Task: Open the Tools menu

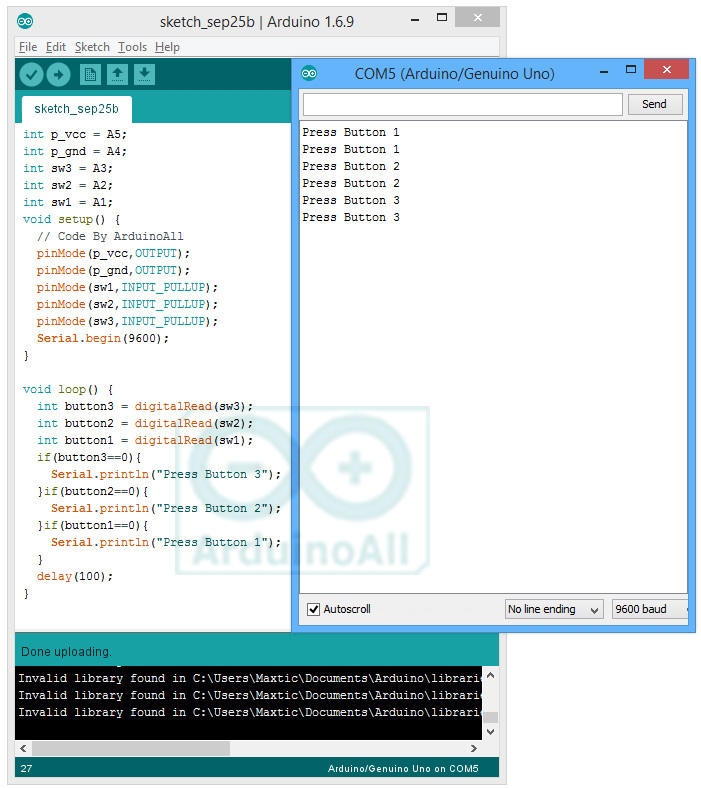Action: [132, 47]
